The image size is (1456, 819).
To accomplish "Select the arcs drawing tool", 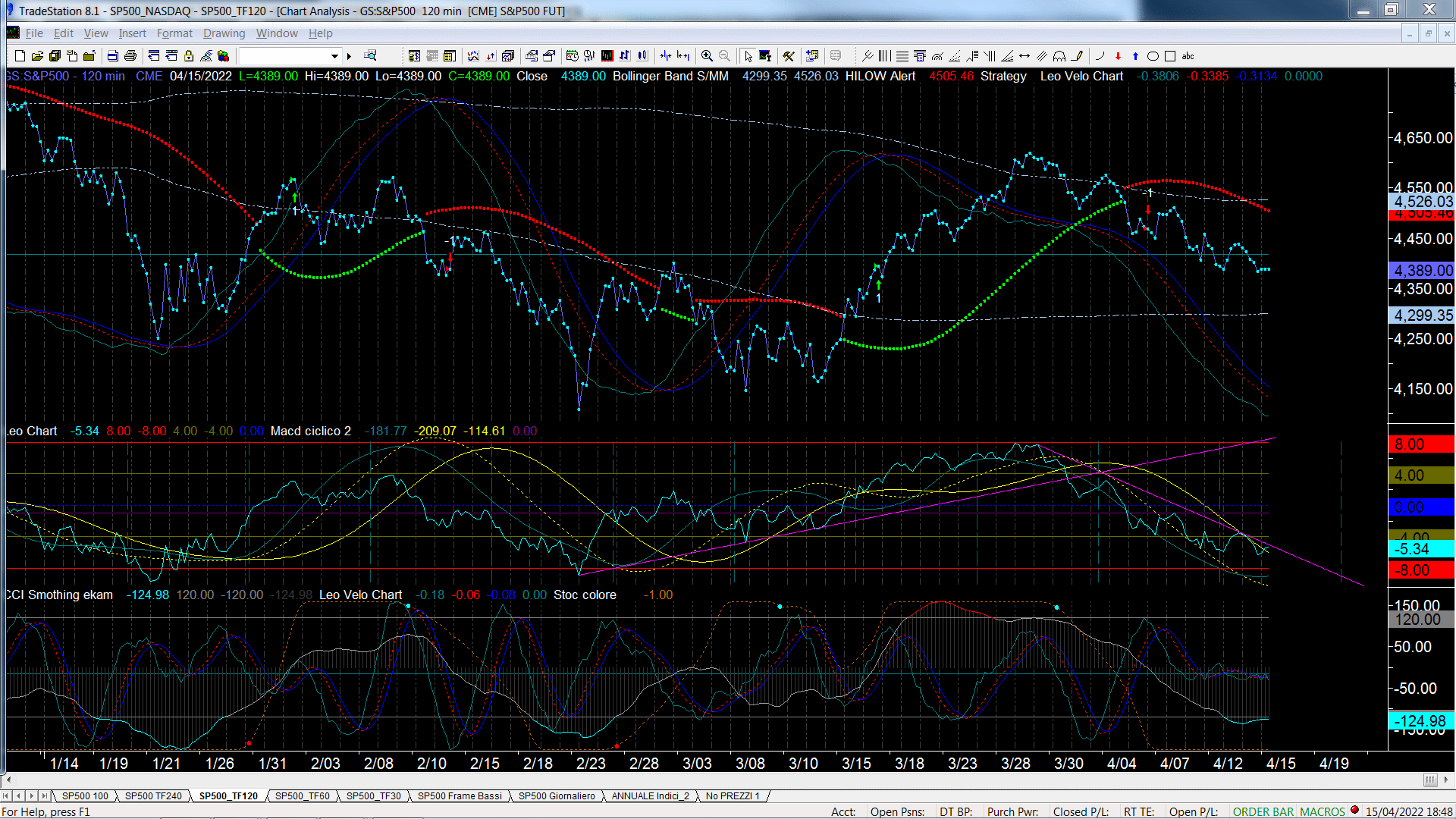I will point(1059,56).
